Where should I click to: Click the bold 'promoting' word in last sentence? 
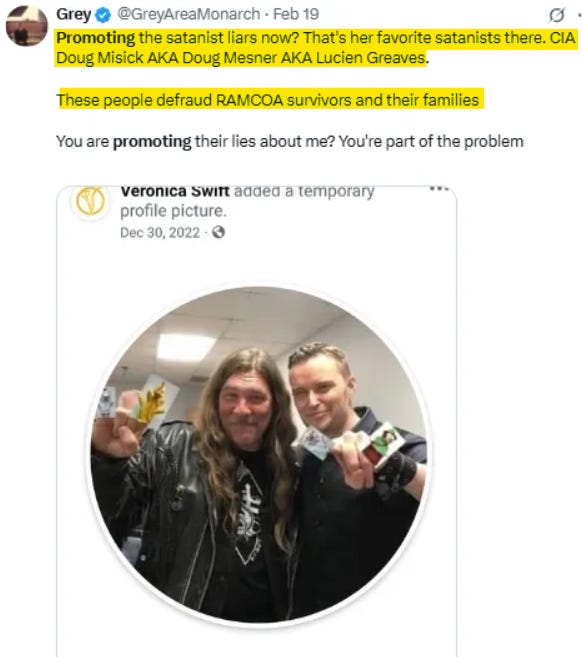pyautogui.click(x=152, y=142)
